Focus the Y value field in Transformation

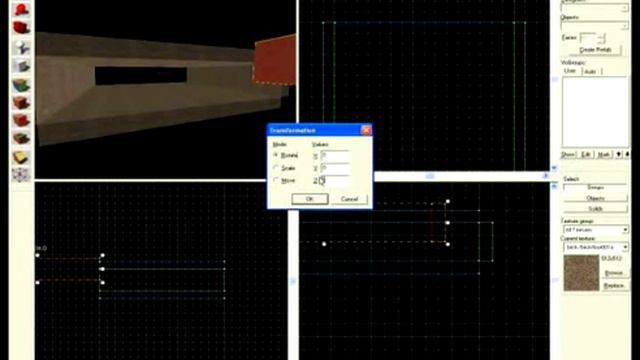click(x=335, y=168)
